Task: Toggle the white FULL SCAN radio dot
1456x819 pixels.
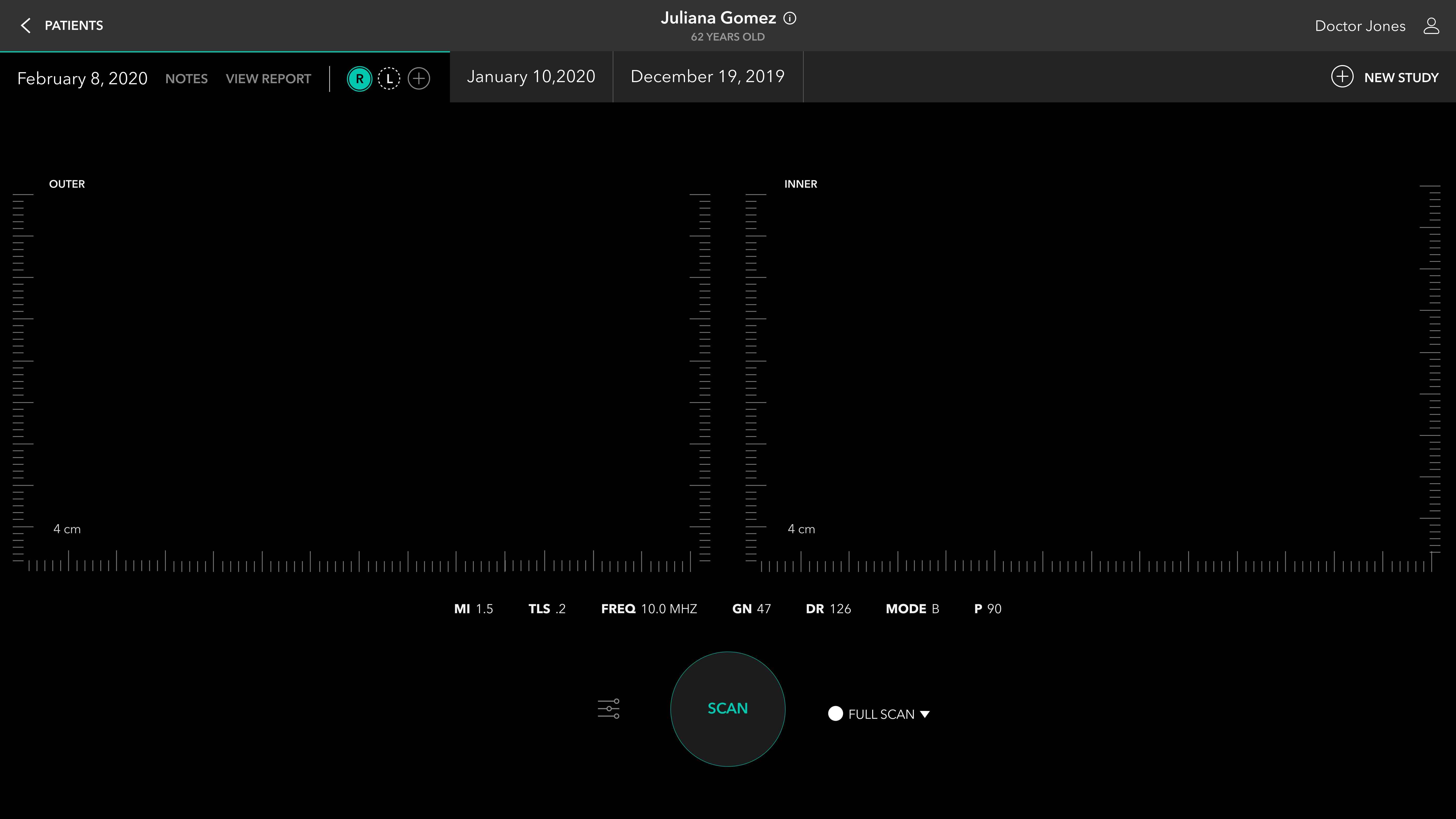Action: 835,714
